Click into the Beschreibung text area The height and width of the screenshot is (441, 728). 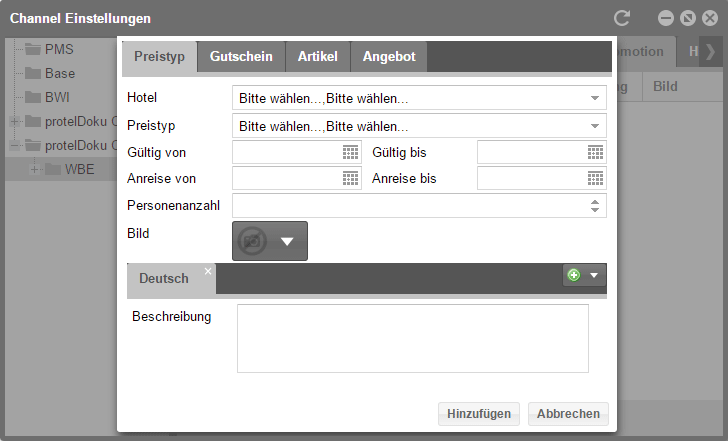(412, 338)
